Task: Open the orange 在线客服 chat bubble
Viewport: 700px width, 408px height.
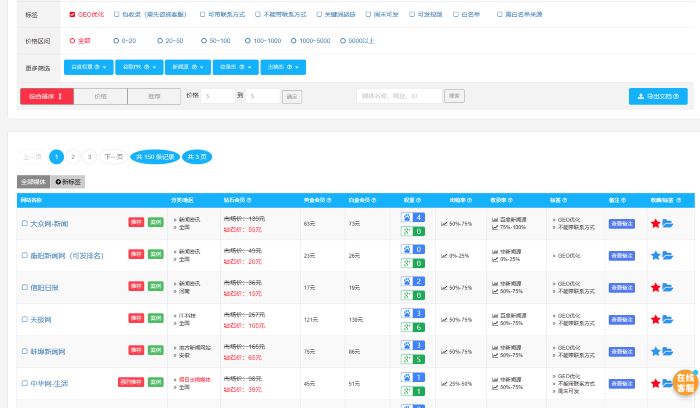Action: [685, 383]
